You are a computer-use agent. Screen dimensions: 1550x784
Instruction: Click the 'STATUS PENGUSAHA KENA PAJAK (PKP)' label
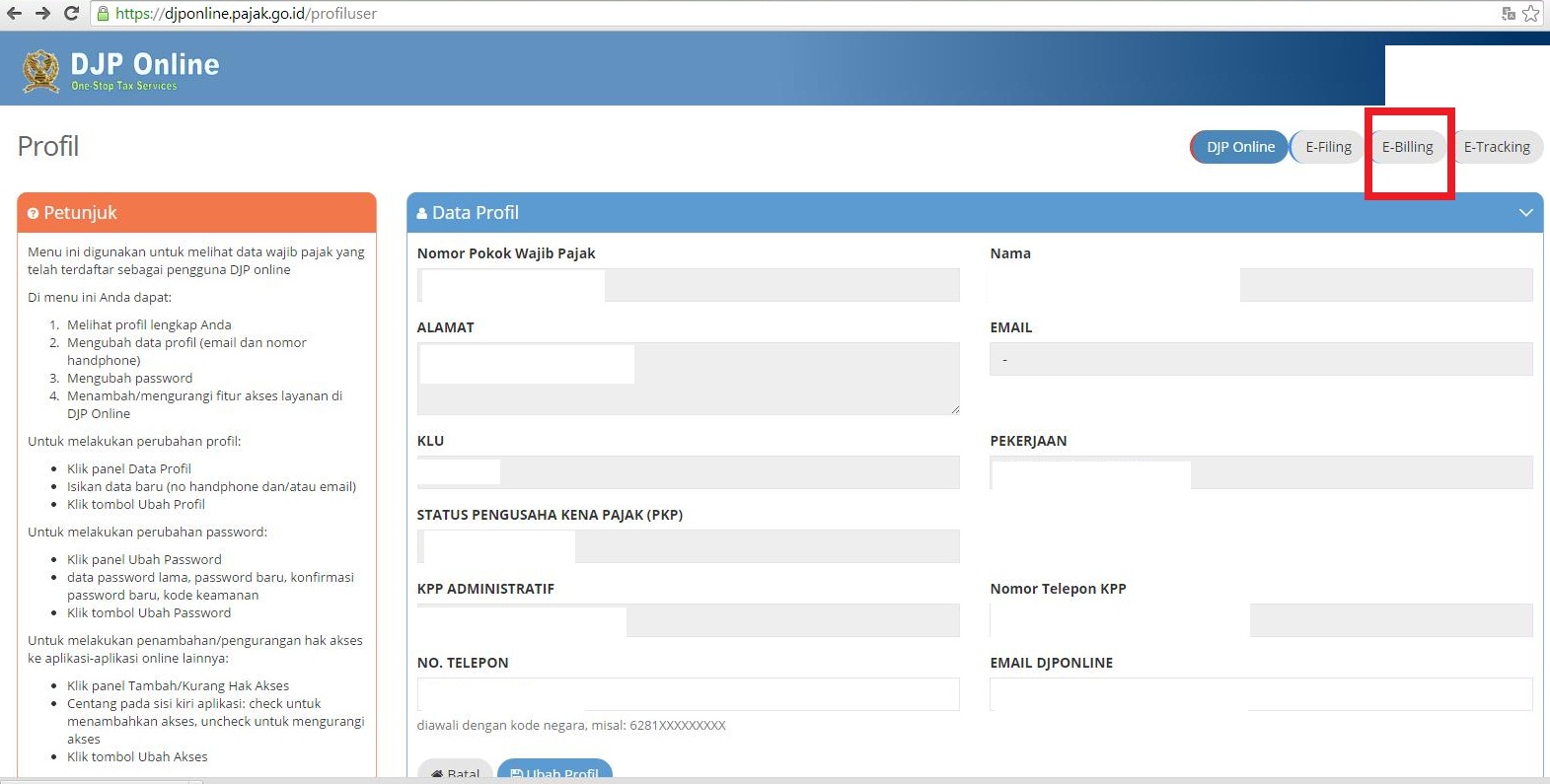550,515
